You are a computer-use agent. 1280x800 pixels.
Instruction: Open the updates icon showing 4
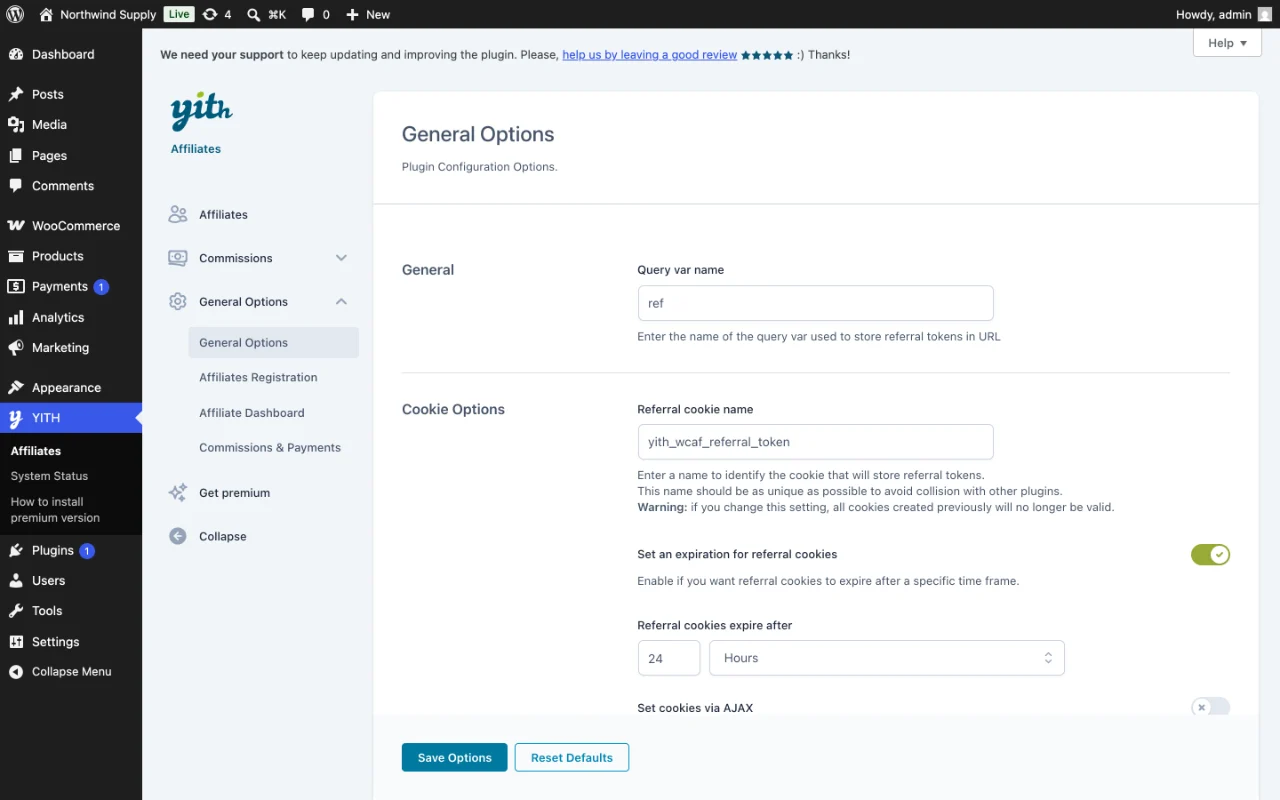pos(210,14)
